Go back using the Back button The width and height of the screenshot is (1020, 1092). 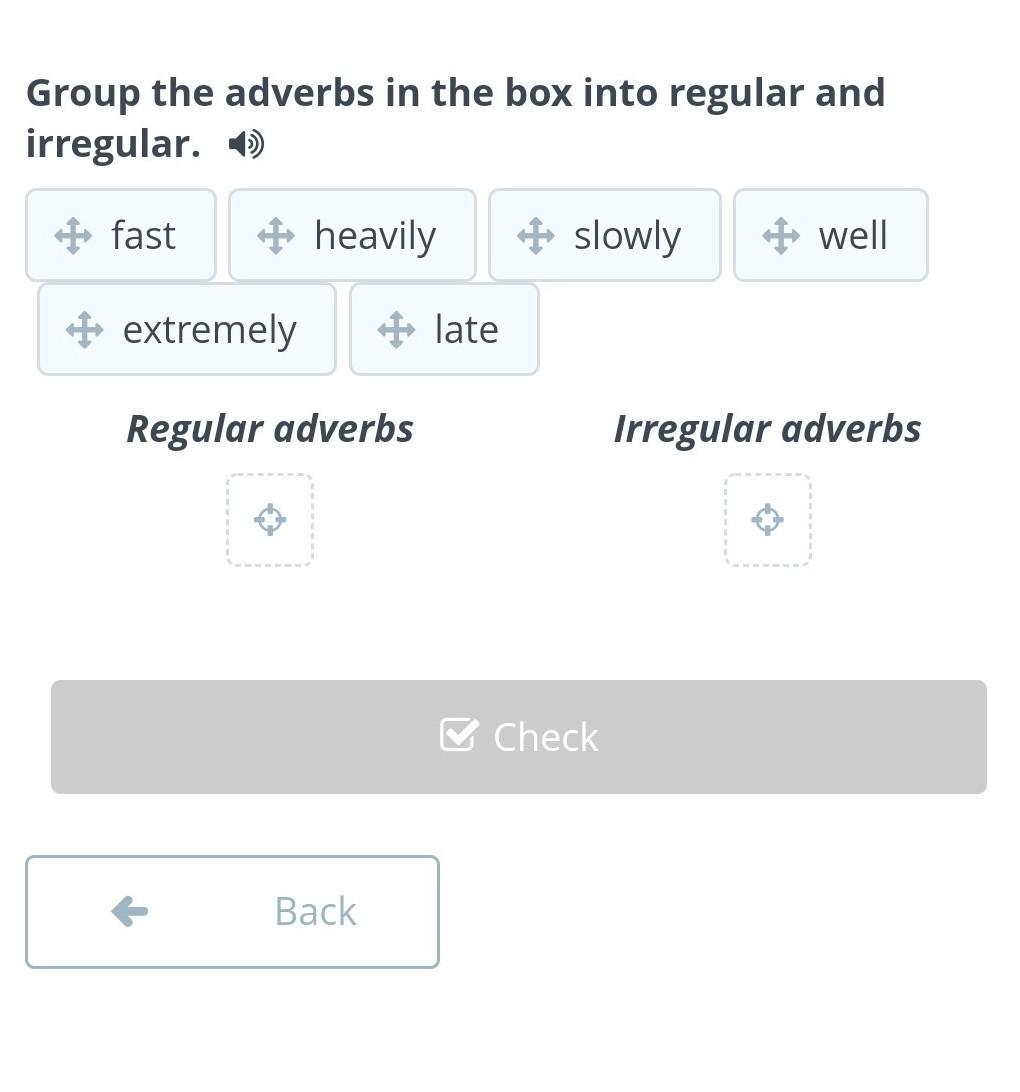pyautogui.click(x=232, y=912)
